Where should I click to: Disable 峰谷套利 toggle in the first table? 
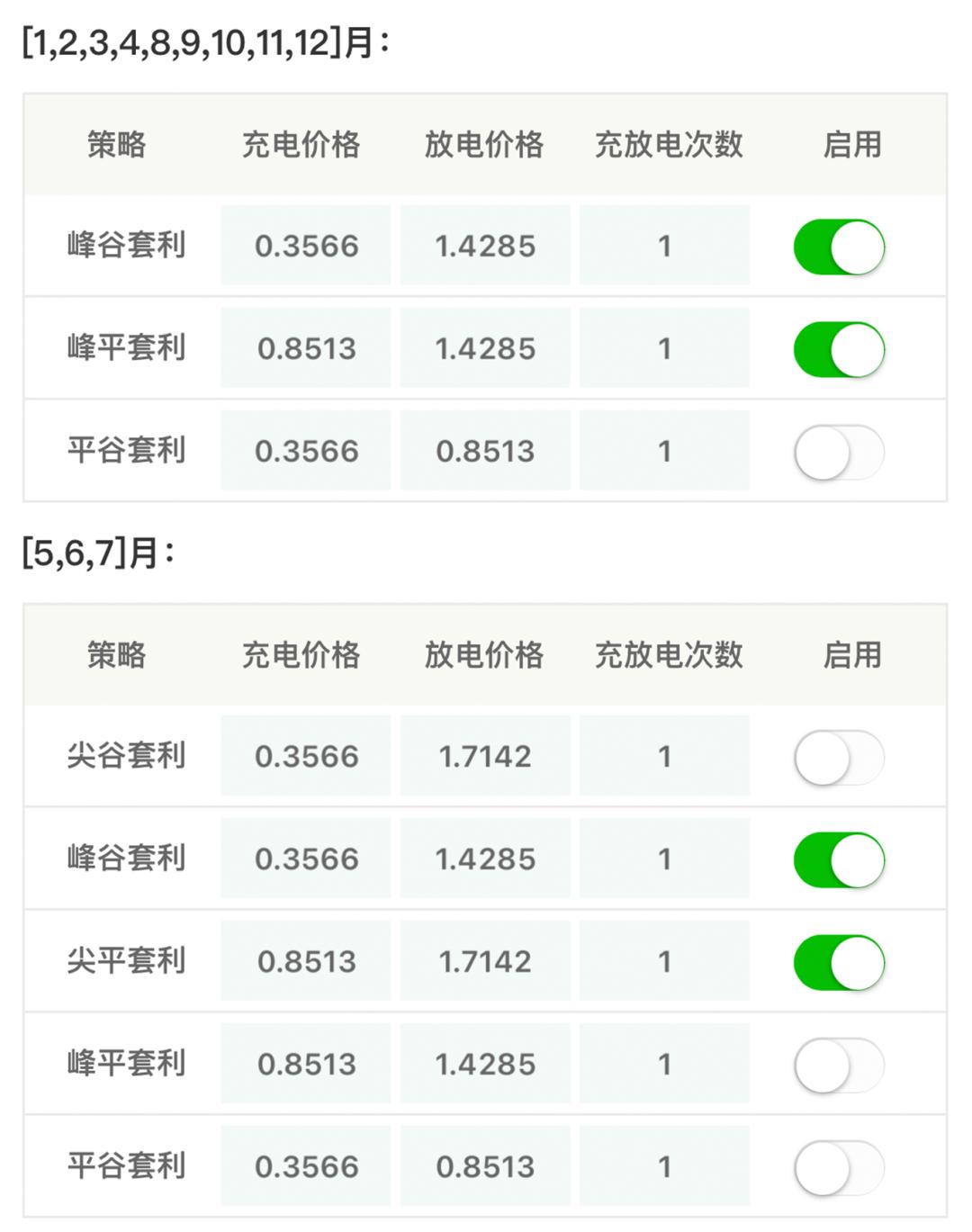[x=838, y=246]
